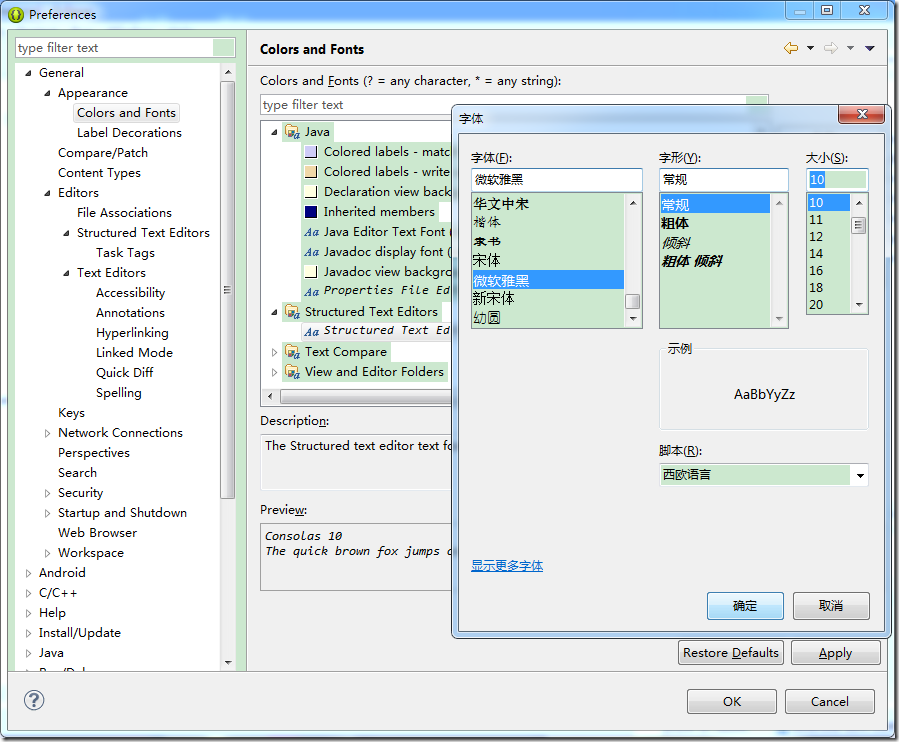Open the script dropdown in font dialog
The image size is (899, 742).
(x=860, y=475)
